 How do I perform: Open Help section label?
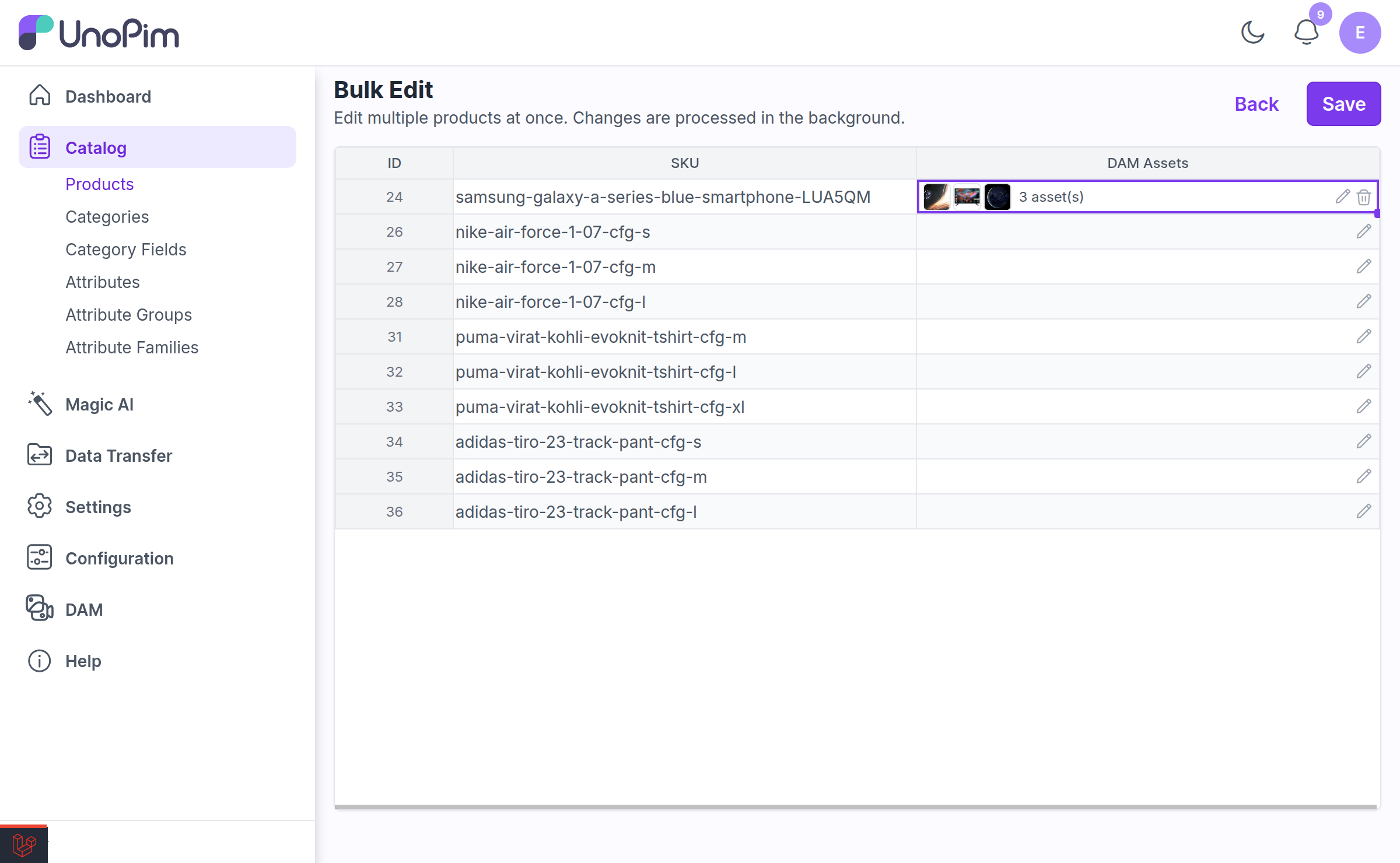click(83, 661)
